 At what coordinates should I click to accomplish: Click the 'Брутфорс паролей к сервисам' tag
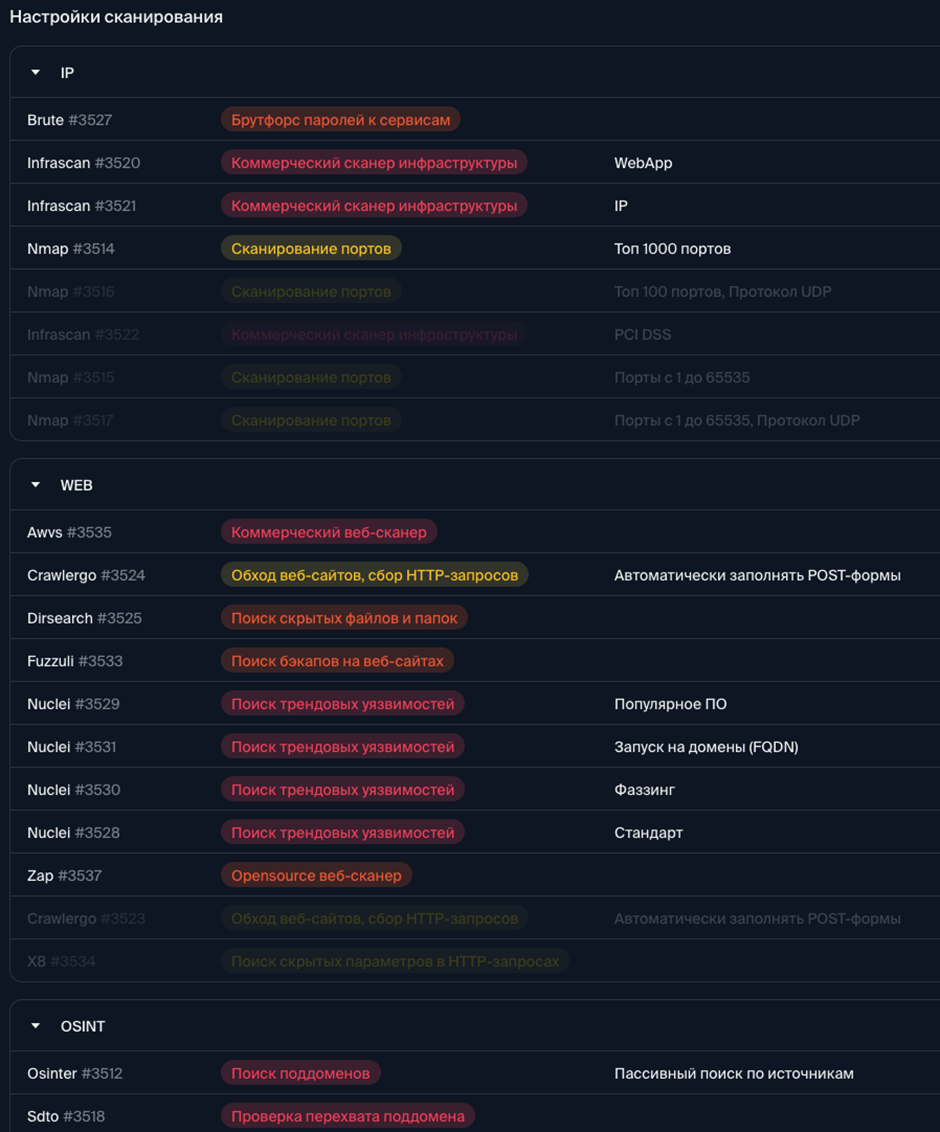tap(340, 120)
